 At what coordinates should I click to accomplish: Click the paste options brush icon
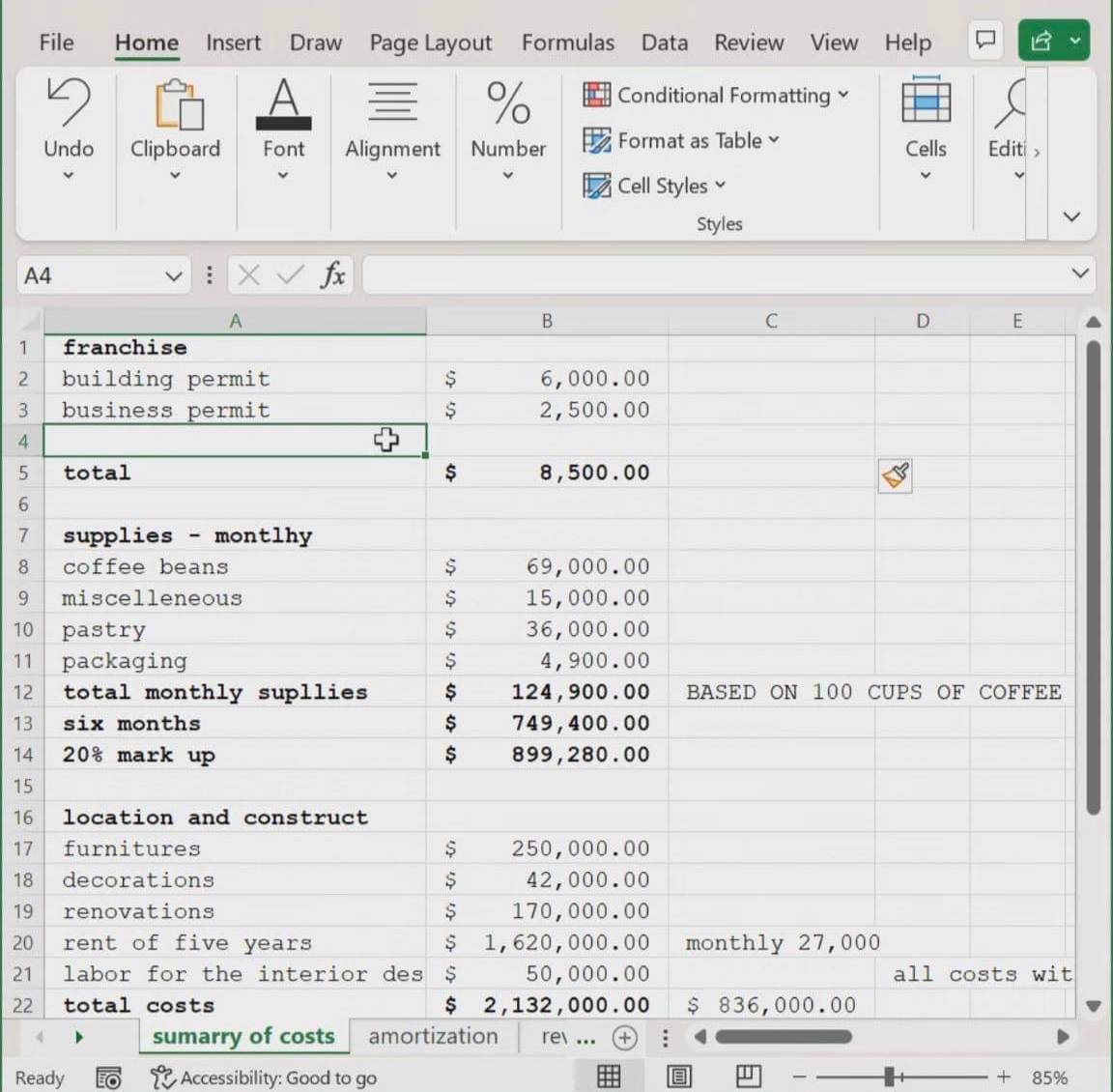tap(895, 475)
